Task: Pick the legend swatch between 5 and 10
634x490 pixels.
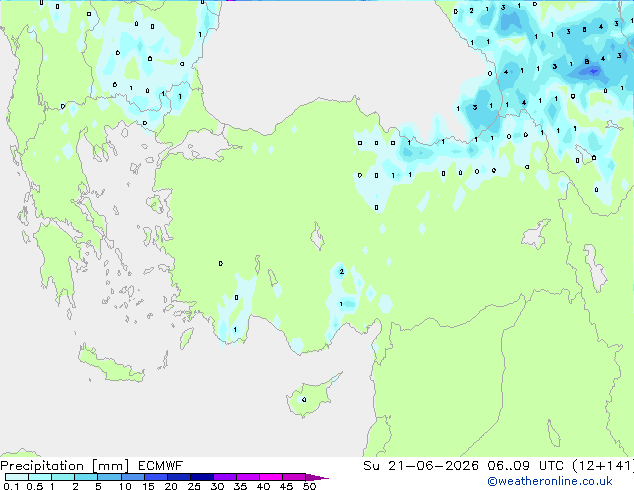Action: click(x=109, y=477)
